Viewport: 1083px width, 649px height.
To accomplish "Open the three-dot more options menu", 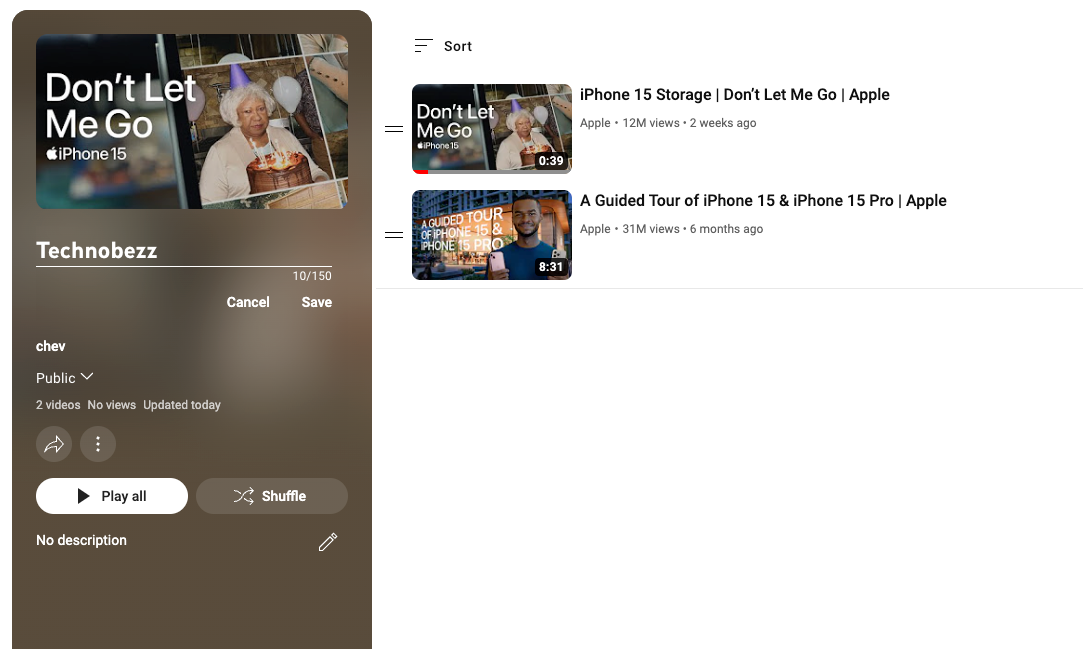I will coord(98,444).
